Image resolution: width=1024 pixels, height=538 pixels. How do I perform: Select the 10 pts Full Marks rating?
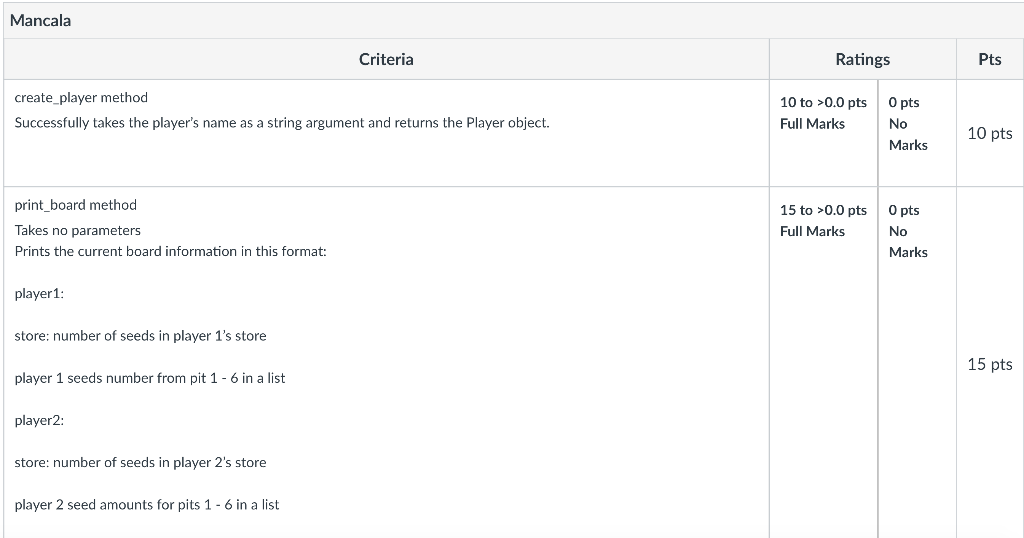tap(822, 113)
